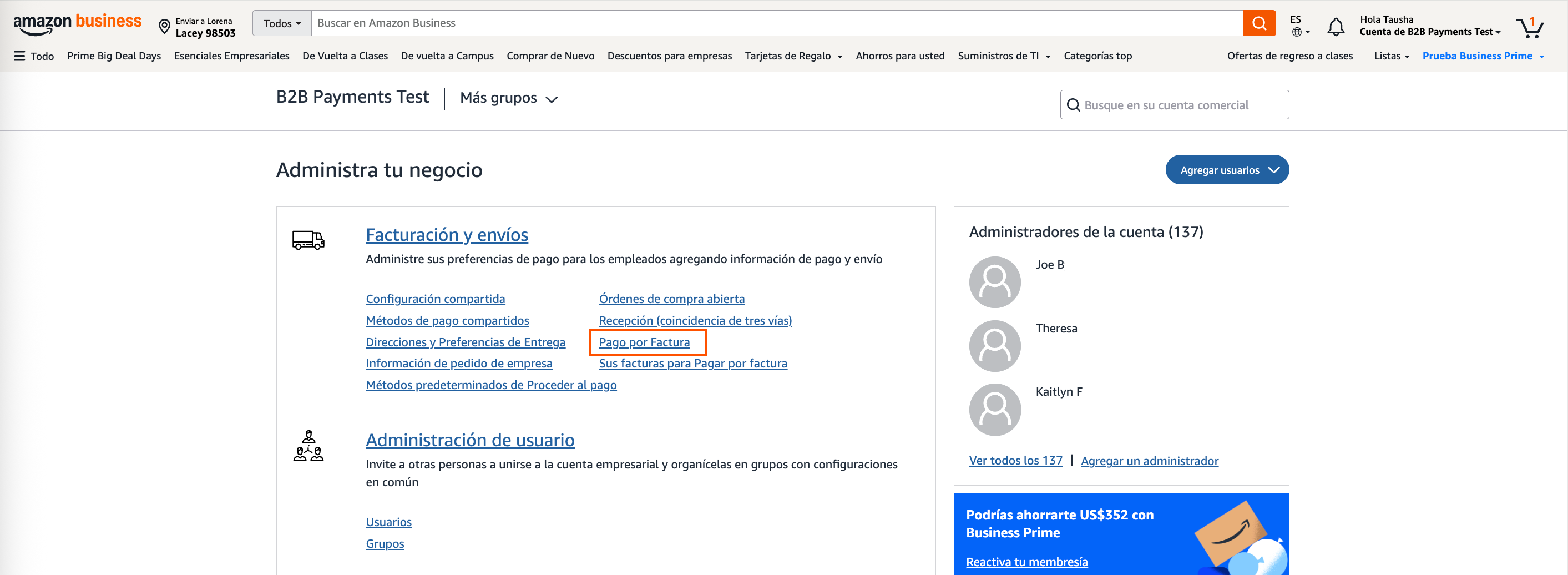The image size is (1568, 575).
Task: Click Ver todos los 137 administrators
Action: pyautogui.click(x=1015, y=461)
